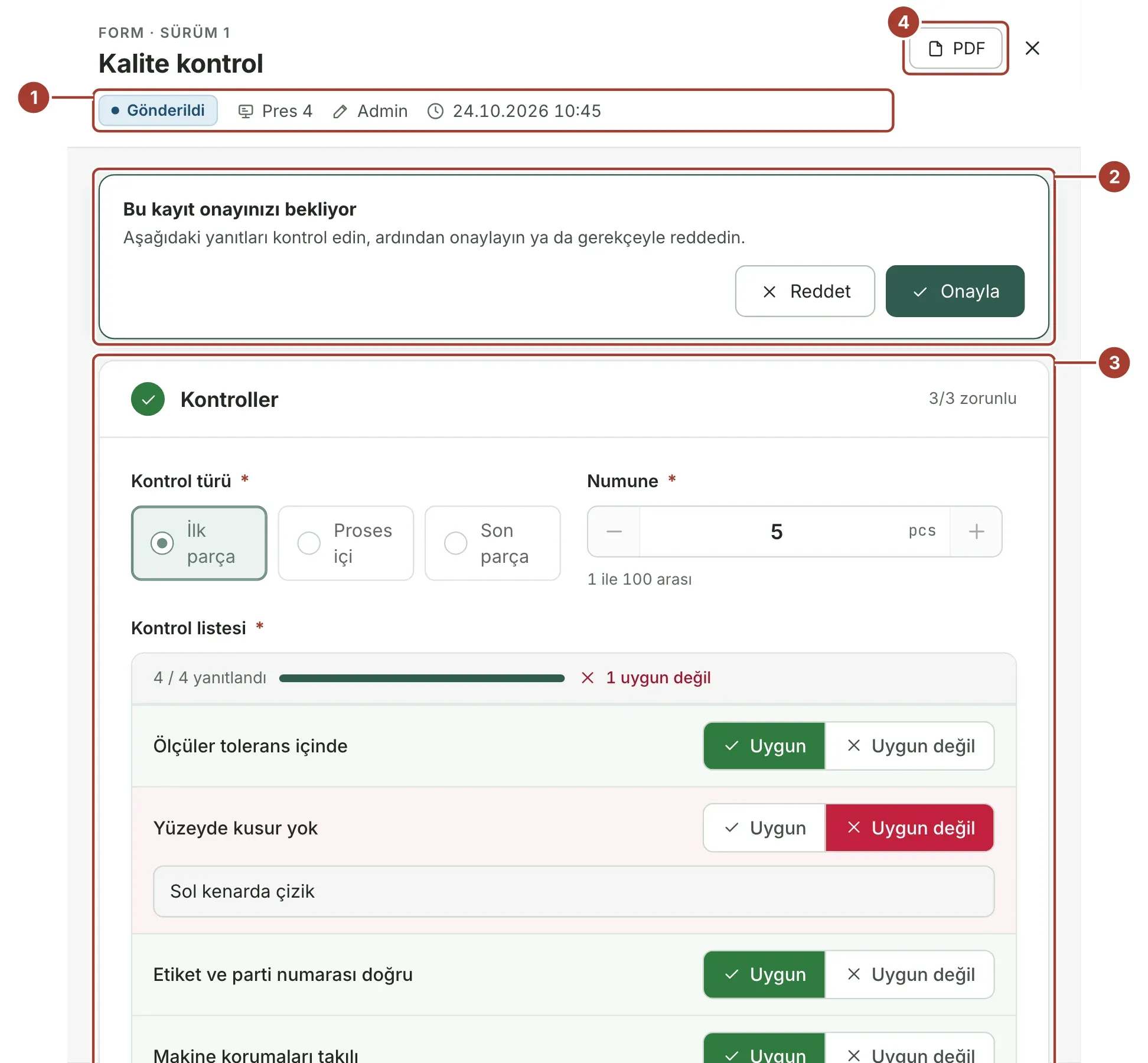Mark Ölçüler tolerans içinde as Uygun
Viewport: 1148px width, 1063px height.
click(764, 746)
